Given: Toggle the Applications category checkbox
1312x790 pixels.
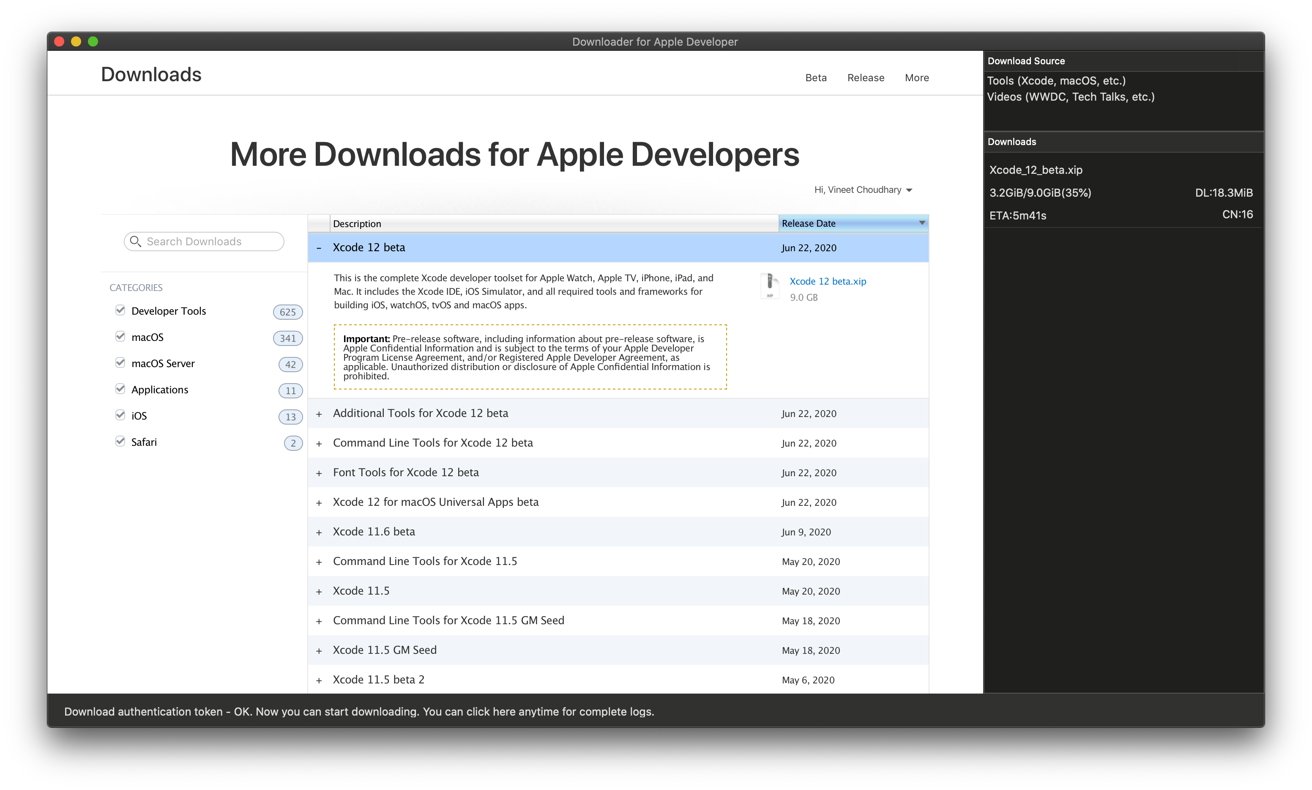Looking at the screenshot, I should 121,389.
